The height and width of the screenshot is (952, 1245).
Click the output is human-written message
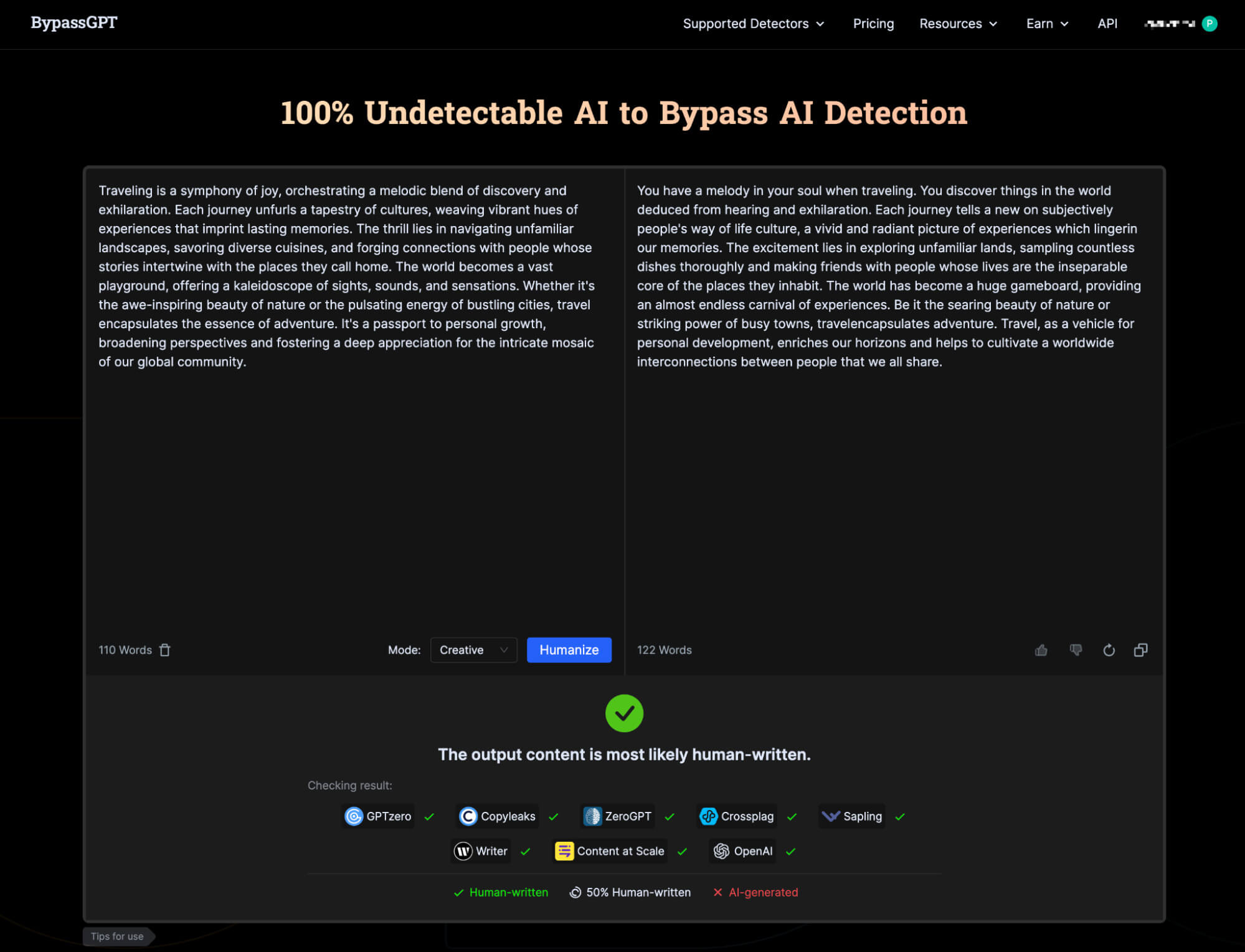coord(624,755)
